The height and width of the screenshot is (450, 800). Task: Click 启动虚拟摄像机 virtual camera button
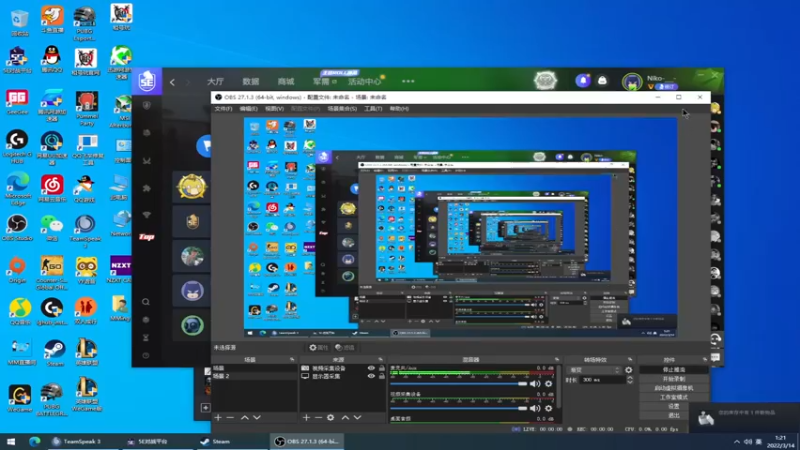tap(673, 388)
